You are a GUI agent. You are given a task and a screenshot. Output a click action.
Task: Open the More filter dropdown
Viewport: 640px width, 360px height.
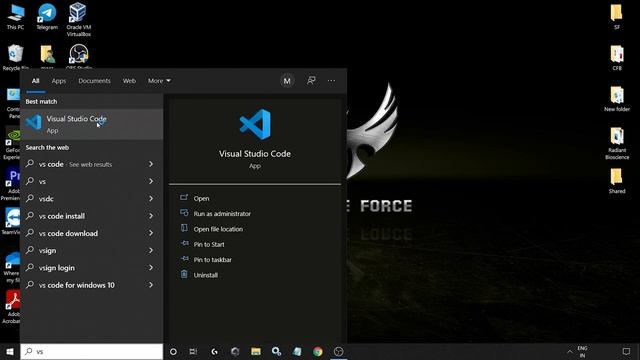click(x=159, y=81)
